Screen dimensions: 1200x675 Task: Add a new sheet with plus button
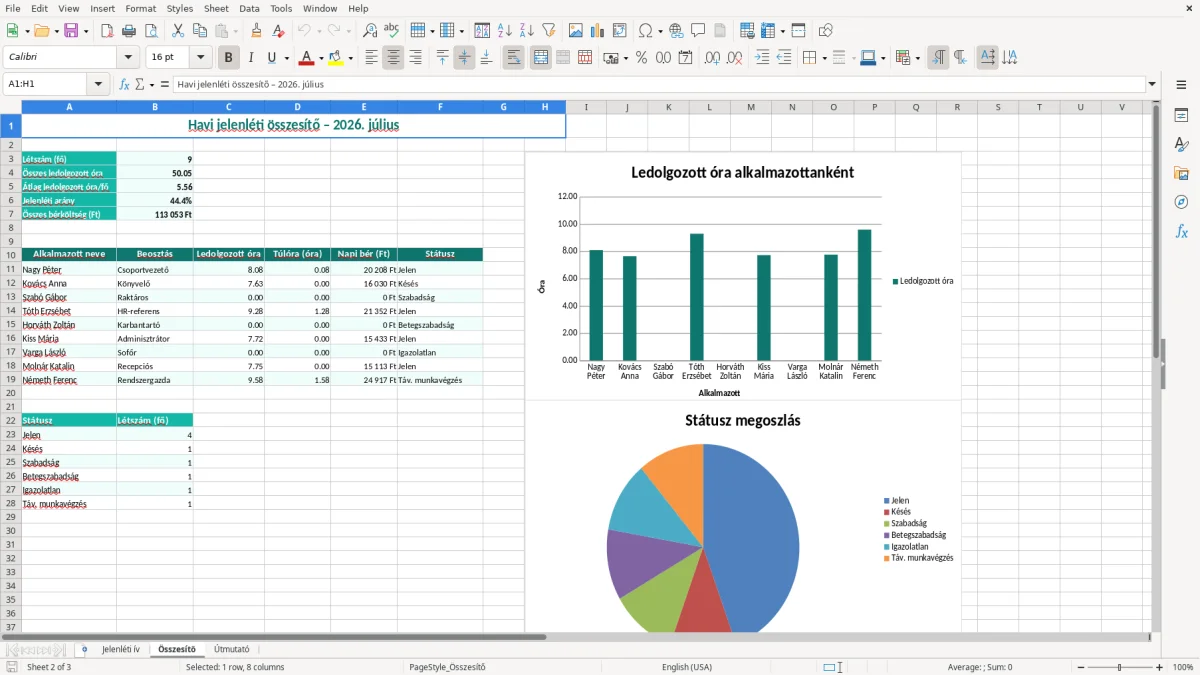tap(84, 649)
